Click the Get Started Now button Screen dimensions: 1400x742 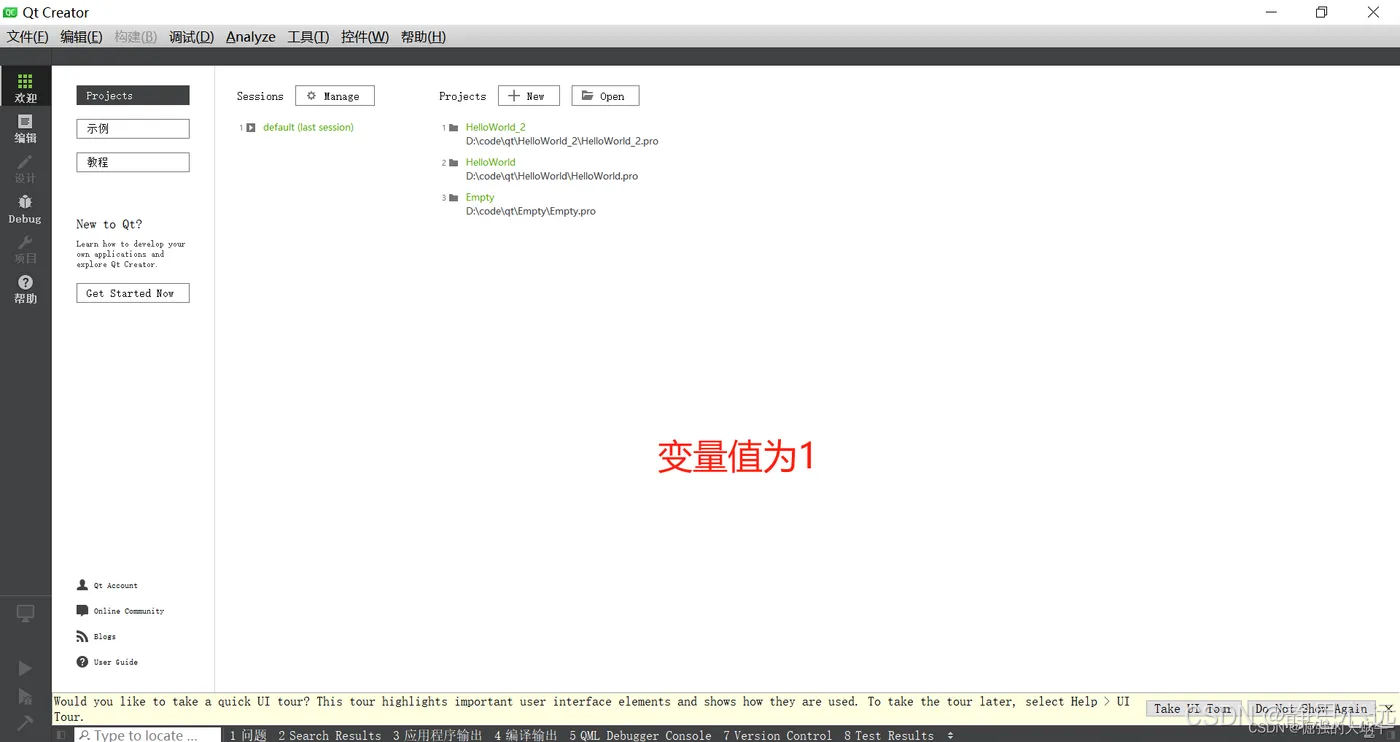tap(133, 293)
